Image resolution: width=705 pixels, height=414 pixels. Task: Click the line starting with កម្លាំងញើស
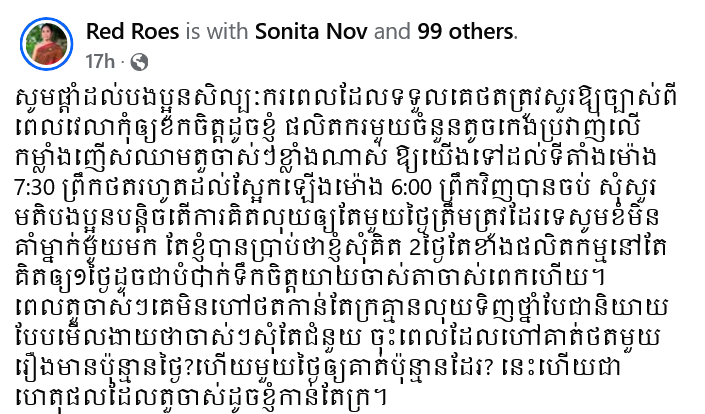click(335, 158)
